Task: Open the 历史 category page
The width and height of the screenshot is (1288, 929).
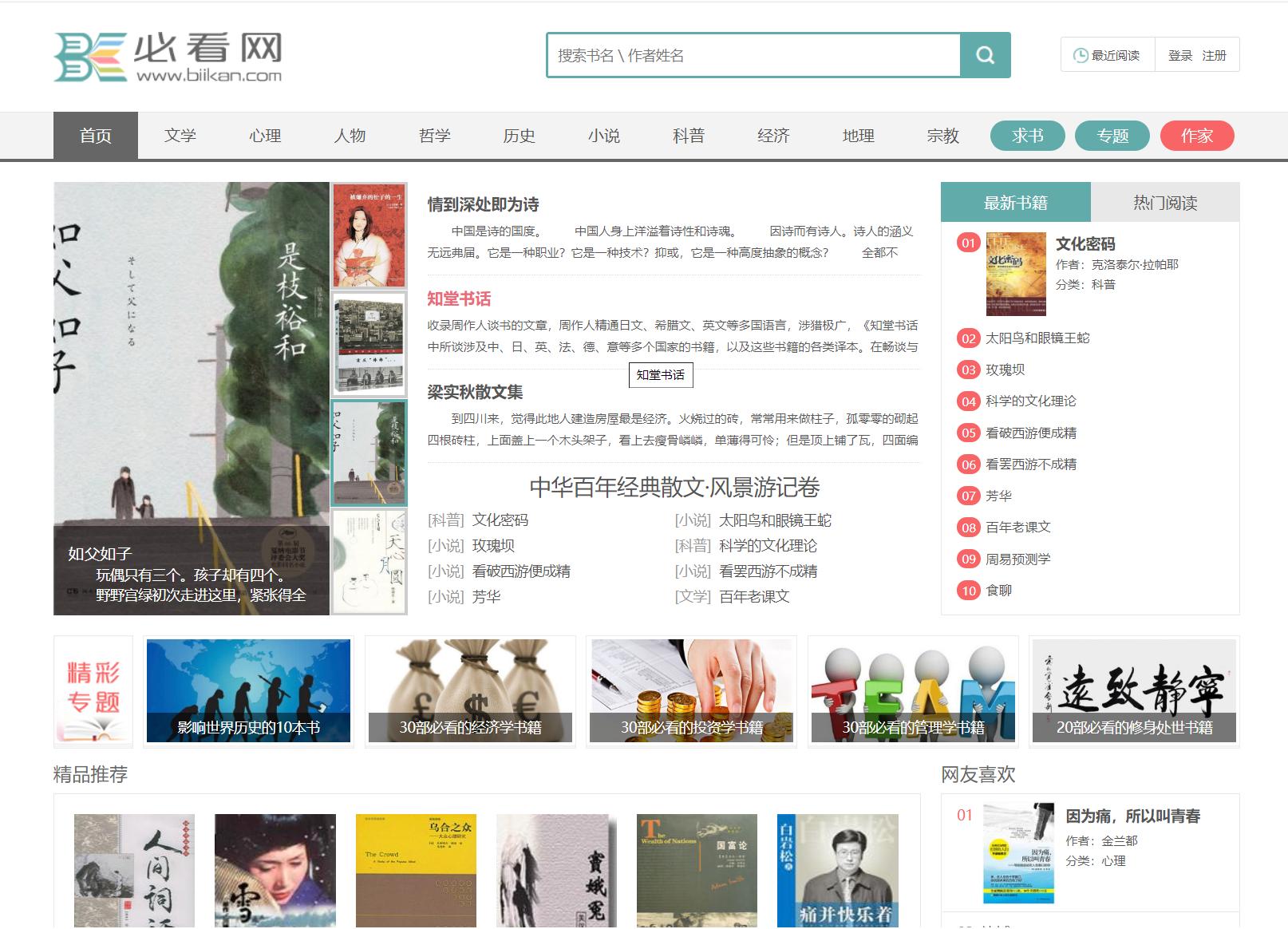Action: 520,136
